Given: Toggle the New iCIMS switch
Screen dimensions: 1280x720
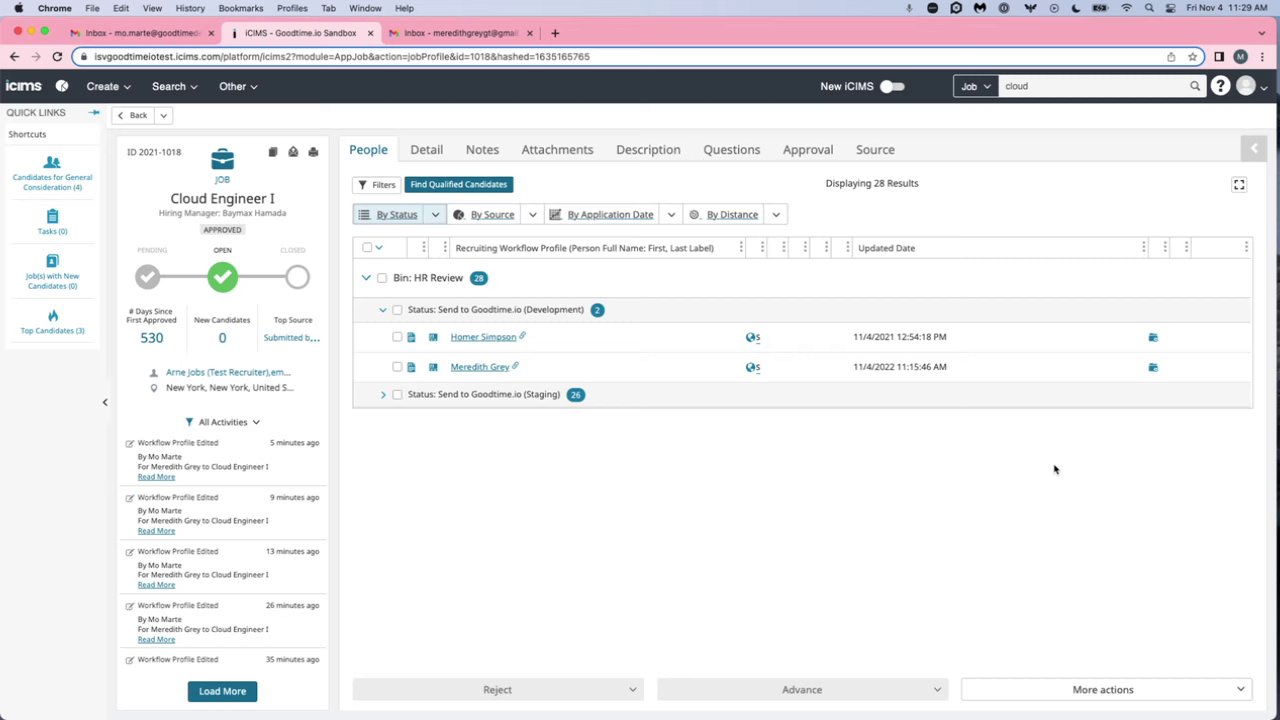Looking at the screenshot, I should click(x=892, y=86).
